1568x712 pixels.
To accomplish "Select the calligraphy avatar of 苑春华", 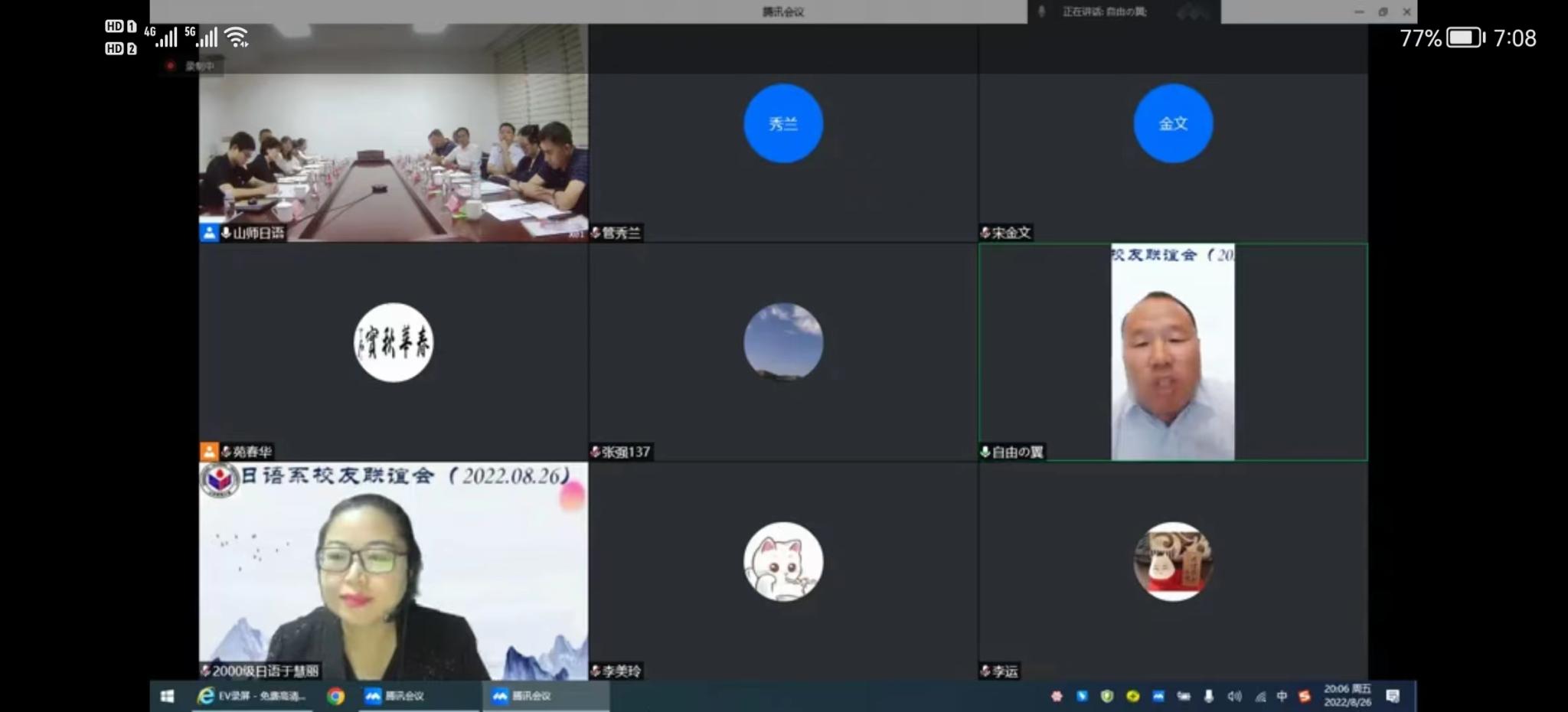I will [x=393, y=342].
